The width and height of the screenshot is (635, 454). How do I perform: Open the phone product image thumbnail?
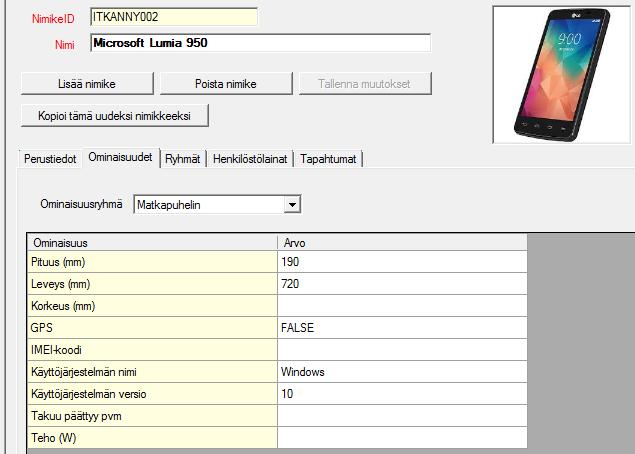click(562, 75)
